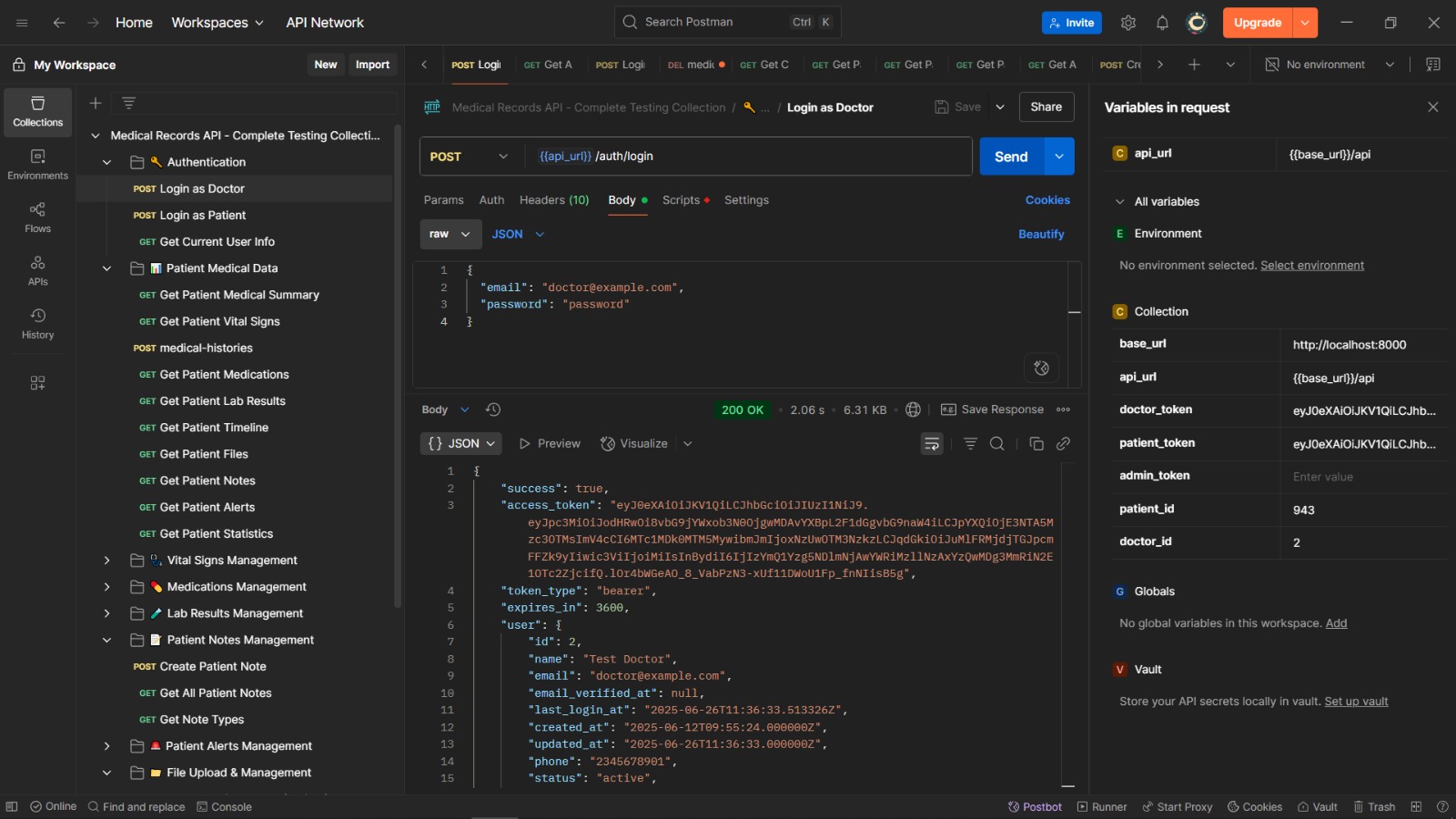The width and height of the screenshot is (1456, 819).
Task: Open the Collections sidebar panel
Action: pyautogui.click(x=37, y=112)
